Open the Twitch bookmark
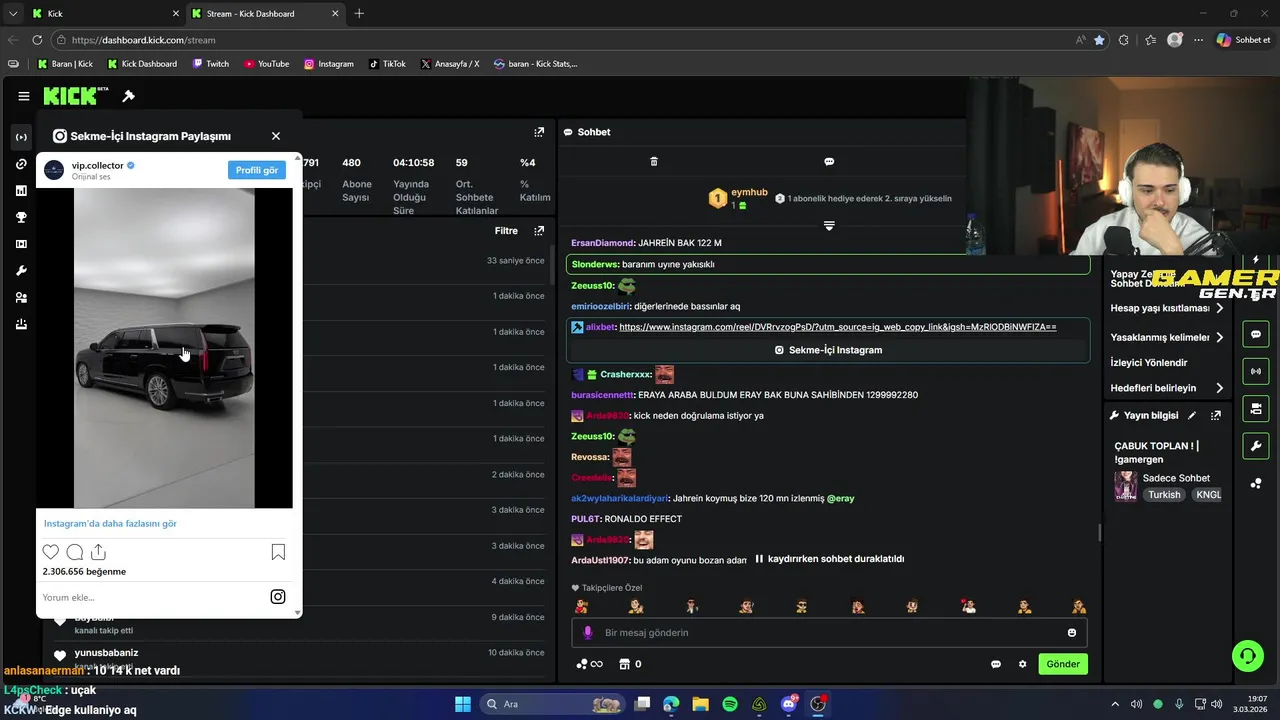Viewport: 1280px width, 720px height. click(x=210, y=64)
